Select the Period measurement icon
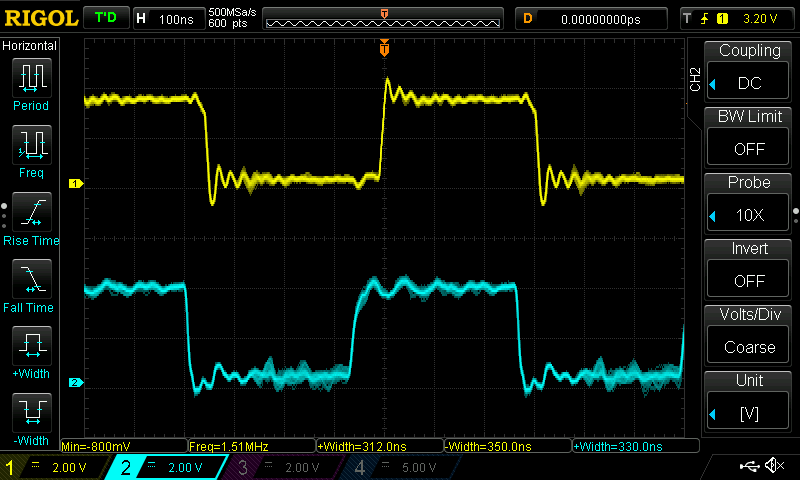 click(32, 78)
